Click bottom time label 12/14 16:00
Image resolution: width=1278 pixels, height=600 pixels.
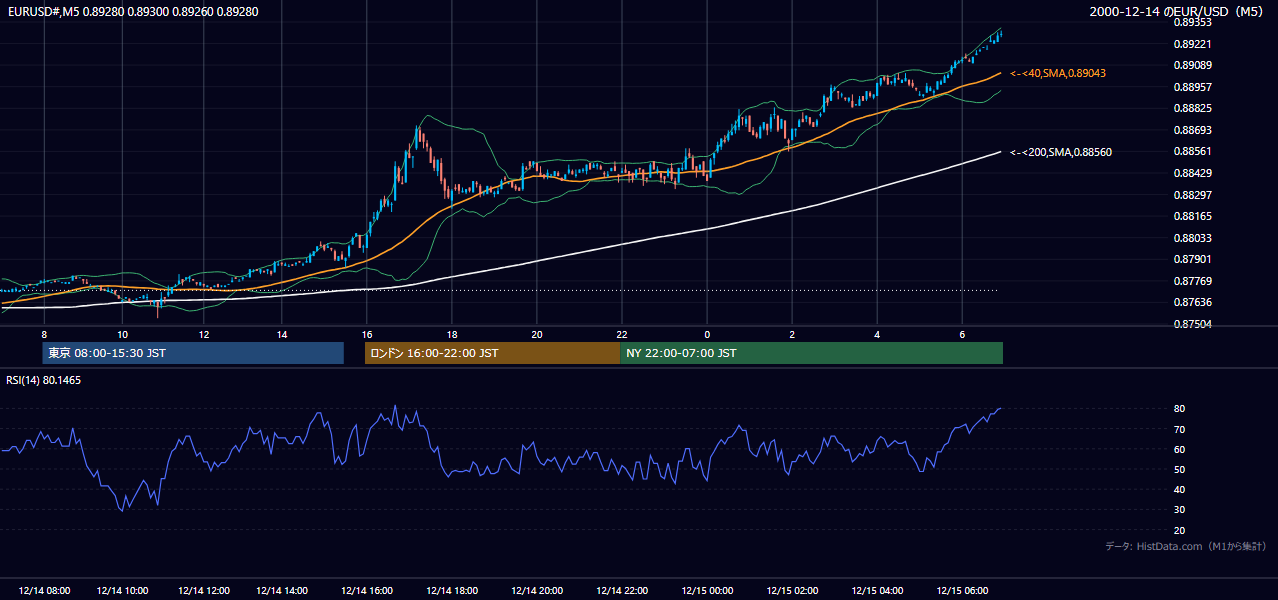367,590
